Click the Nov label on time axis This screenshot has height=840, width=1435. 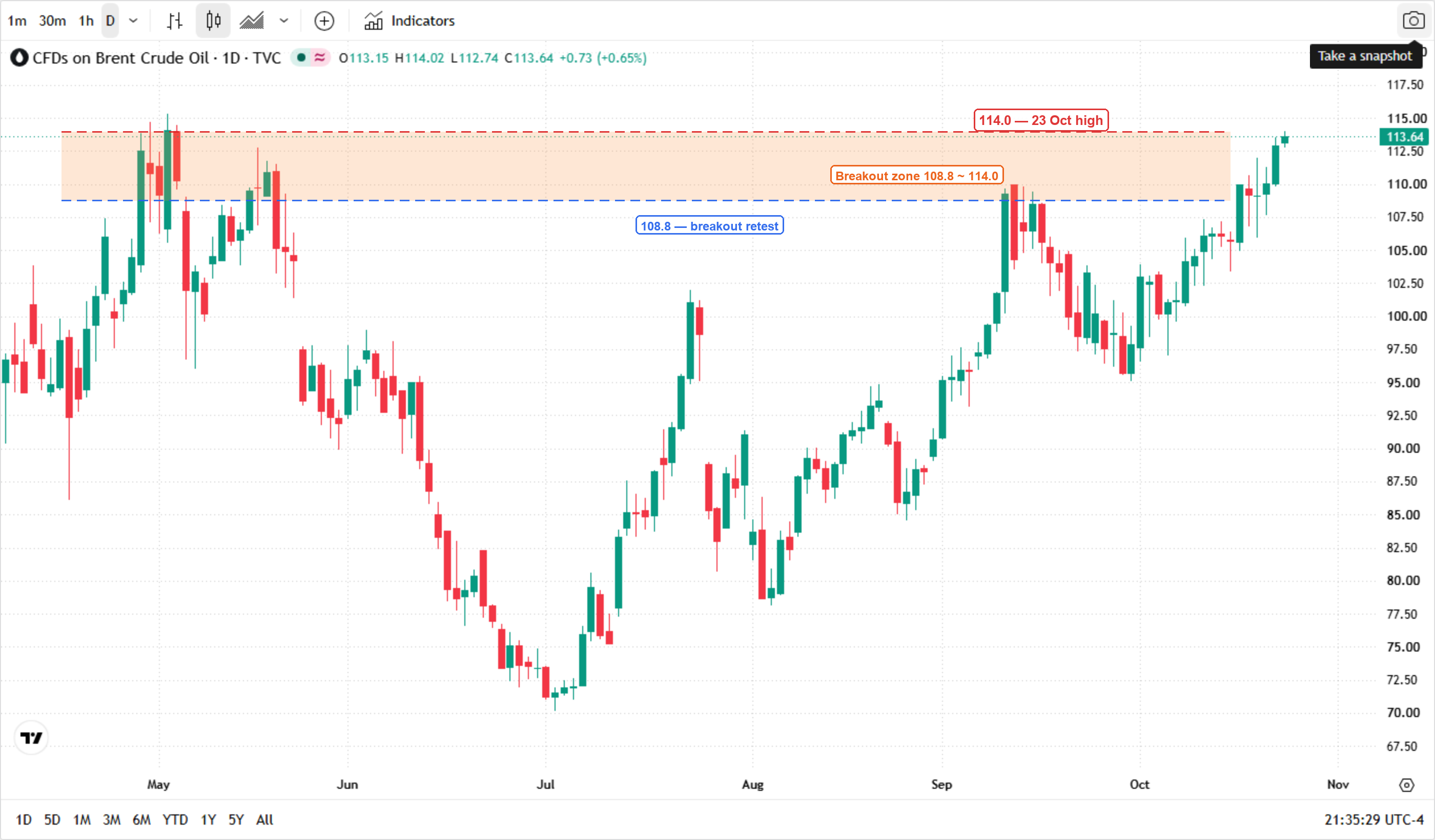click(1338, 785)
